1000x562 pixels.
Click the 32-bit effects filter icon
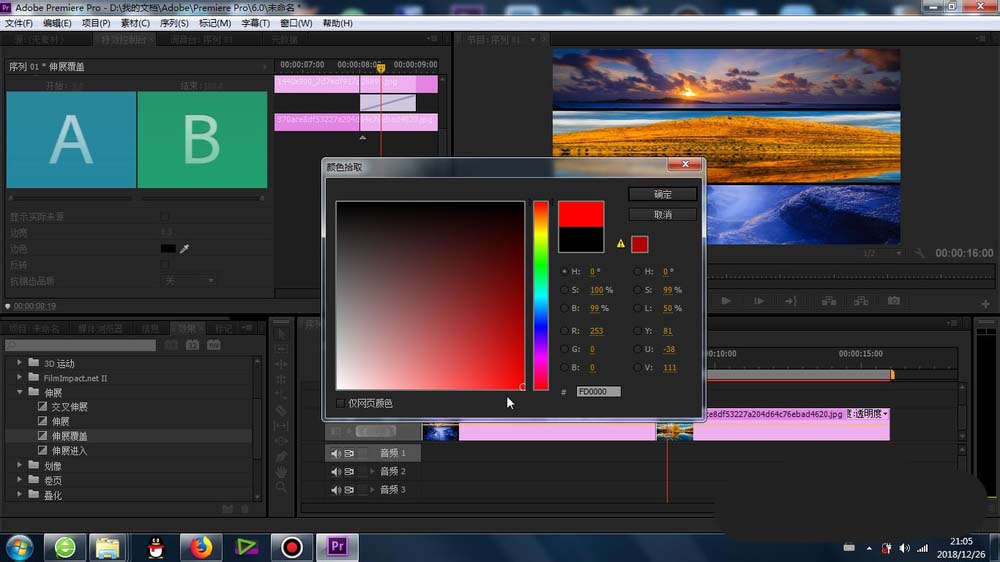tap(192, 345)
